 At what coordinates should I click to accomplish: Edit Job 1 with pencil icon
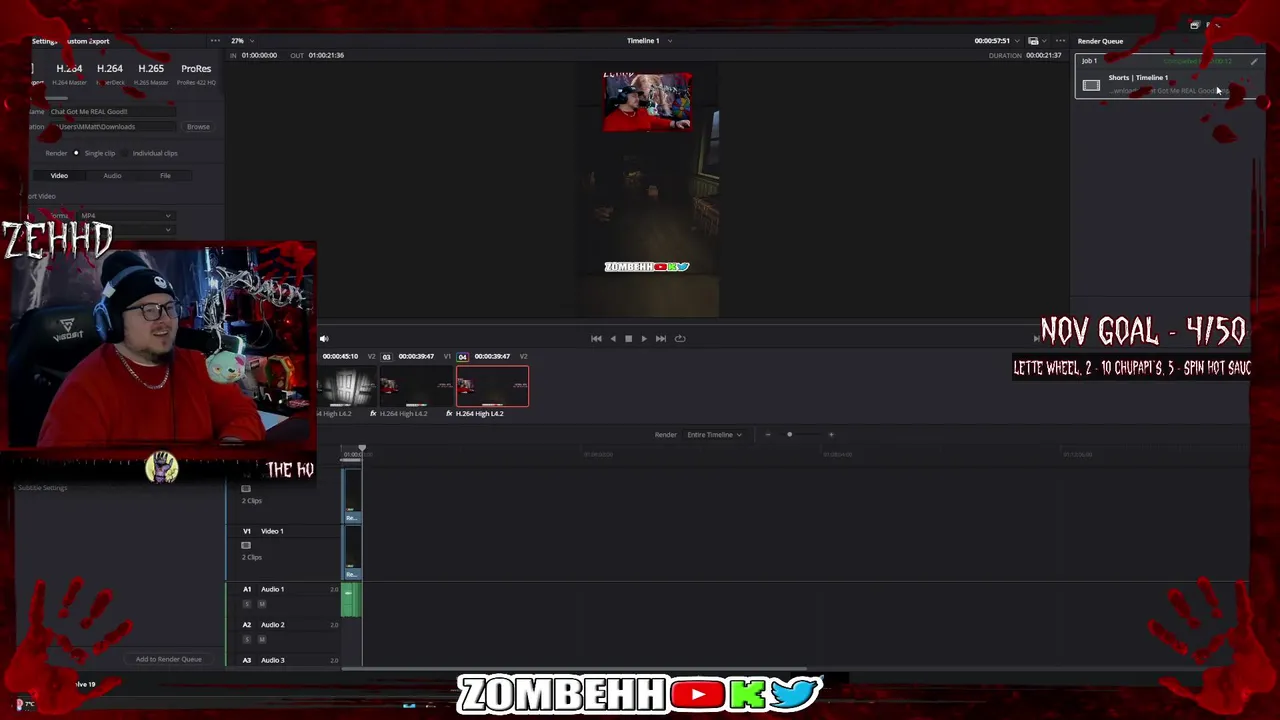pyautogui.click(x=1254, y=61)
